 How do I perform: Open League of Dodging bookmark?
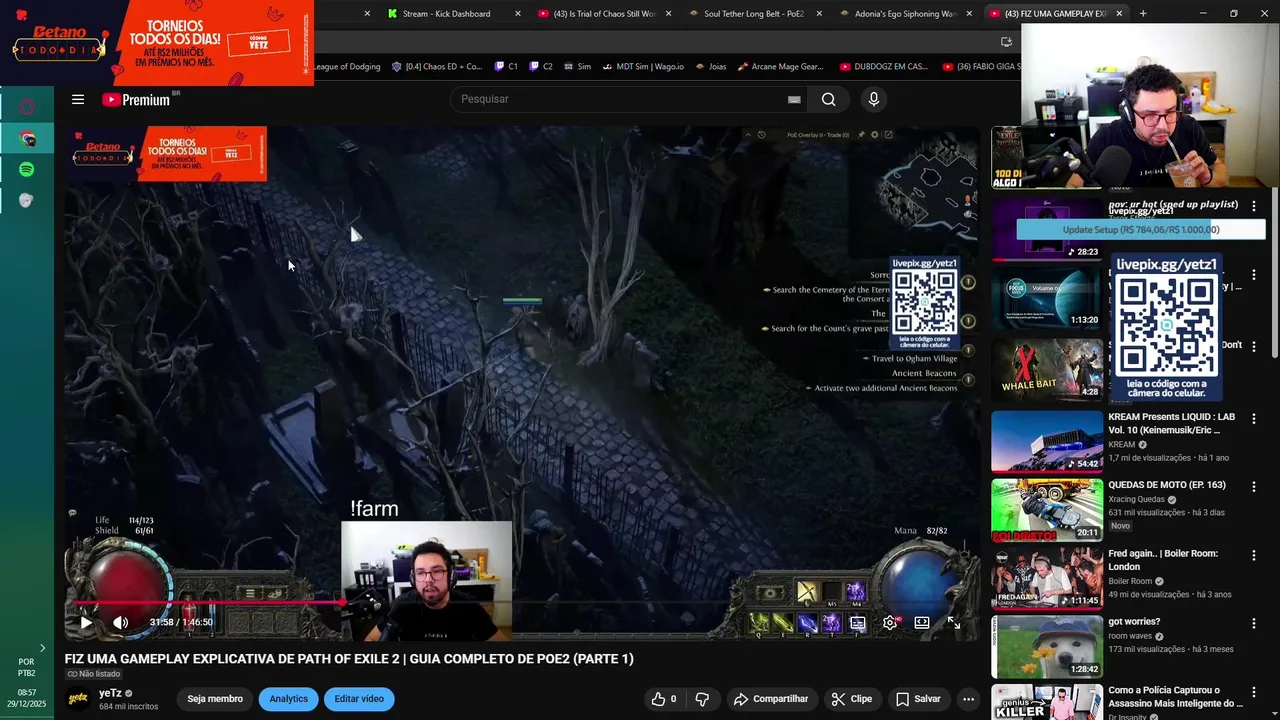[x=347, y=67]
